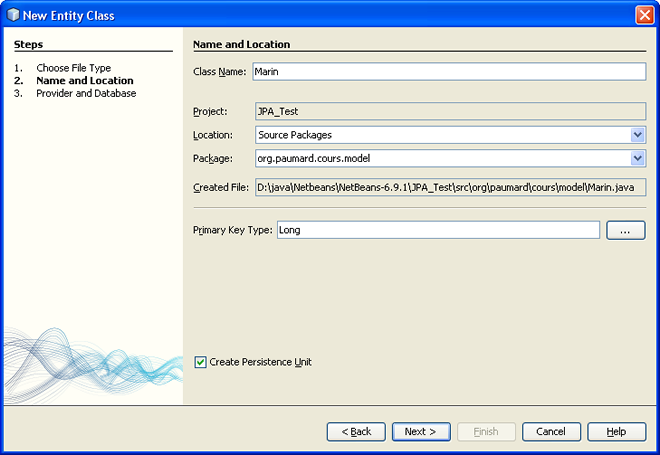Go back with the Back button

tap(356, 432)
